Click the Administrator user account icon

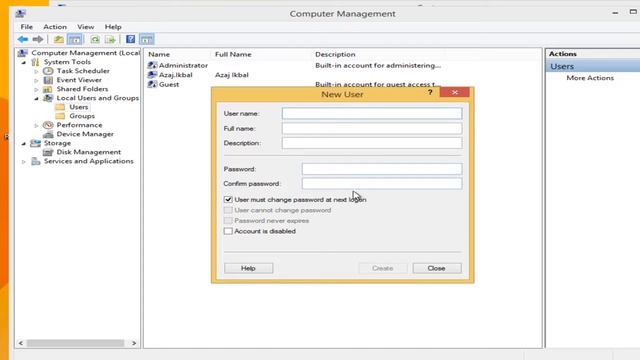[x=152, y=65]
